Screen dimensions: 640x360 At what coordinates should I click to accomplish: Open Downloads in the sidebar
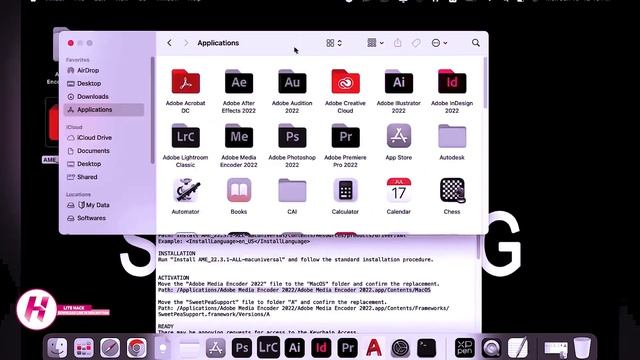104,96
